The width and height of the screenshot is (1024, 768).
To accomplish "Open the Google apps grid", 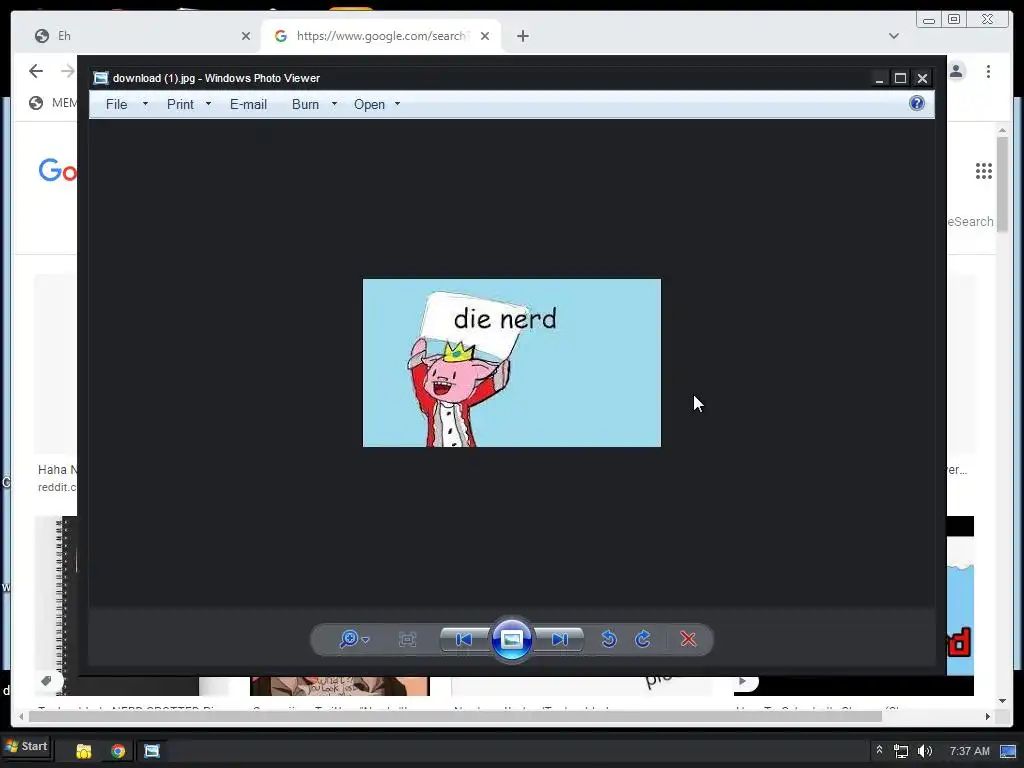I will tap(984, 171).
